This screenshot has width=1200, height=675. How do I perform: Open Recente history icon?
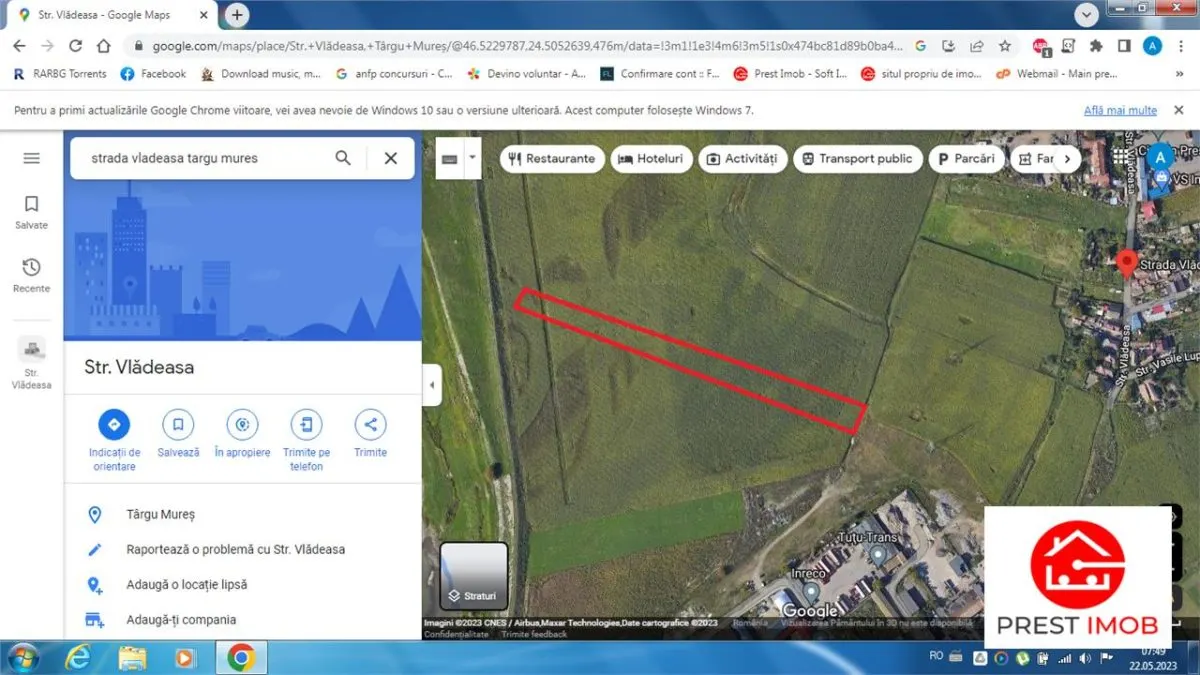[31, 274]
